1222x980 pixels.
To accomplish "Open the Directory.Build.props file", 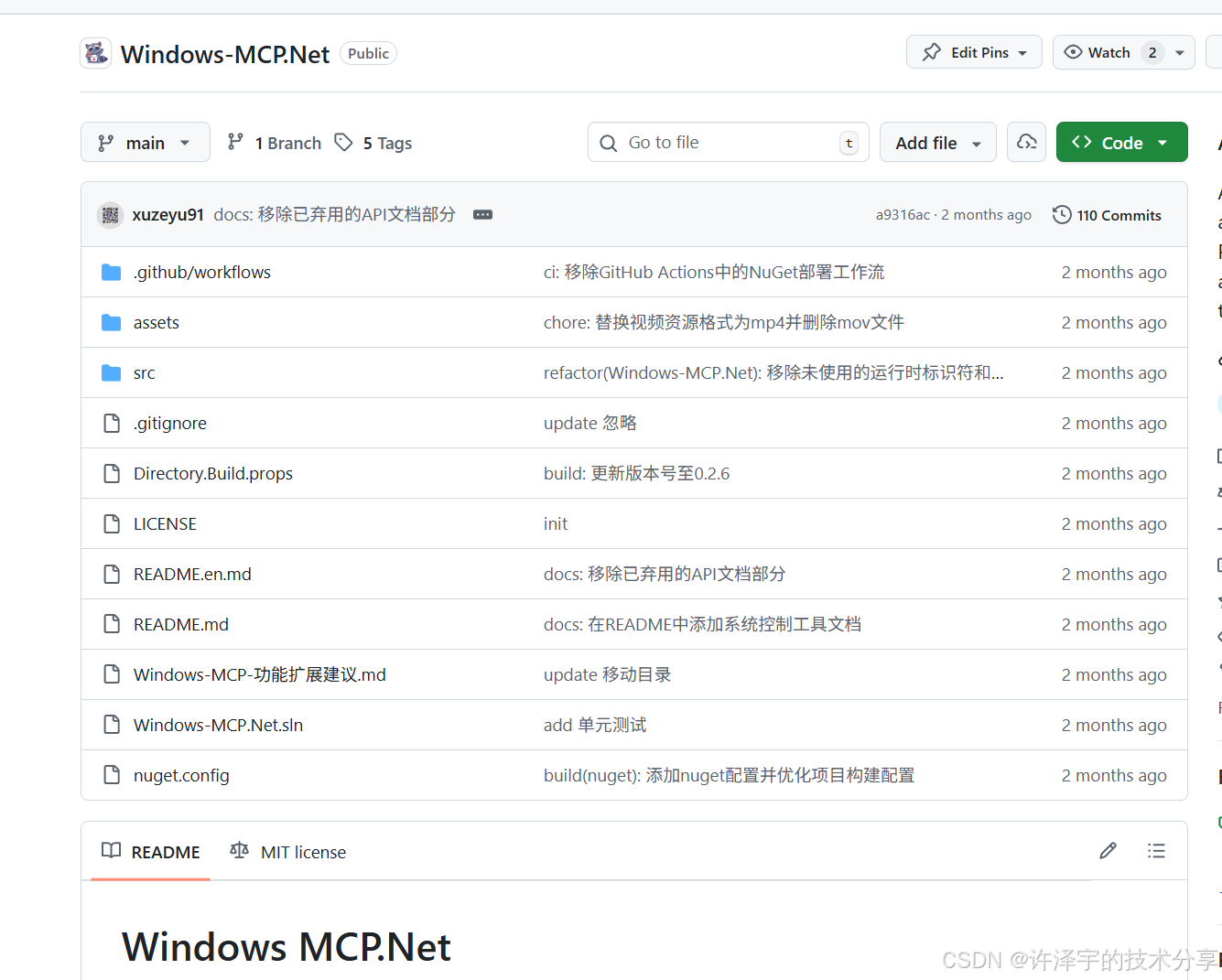I will [x=213, y=474].
